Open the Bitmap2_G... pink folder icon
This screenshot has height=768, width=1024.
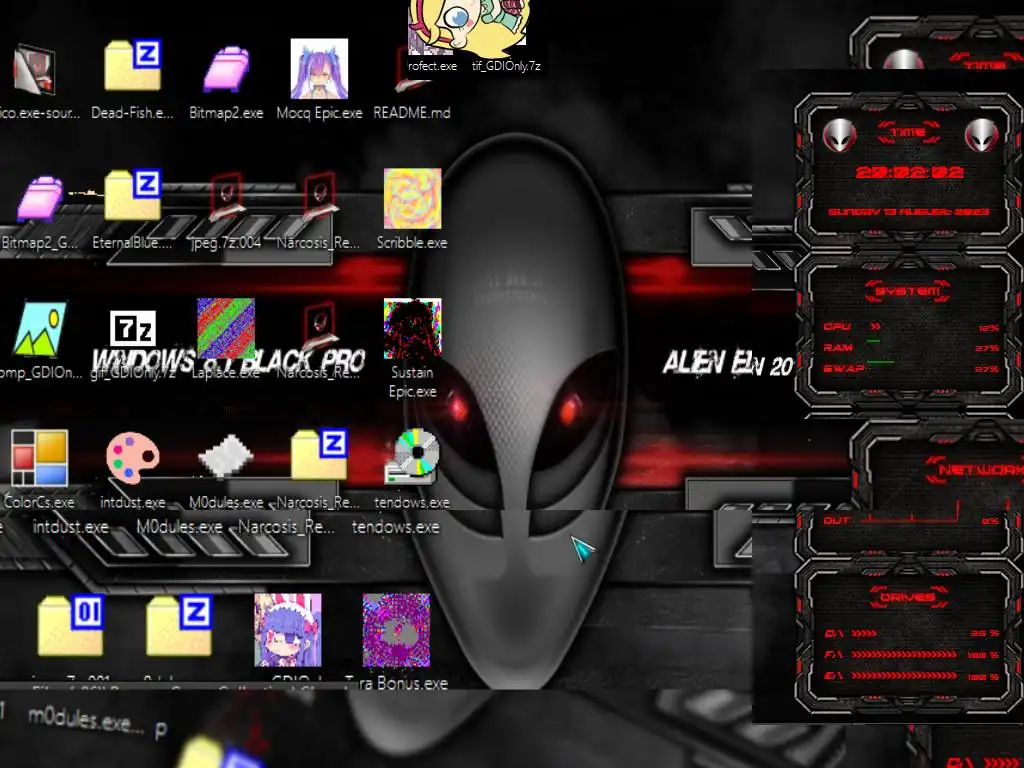point(40,199)
